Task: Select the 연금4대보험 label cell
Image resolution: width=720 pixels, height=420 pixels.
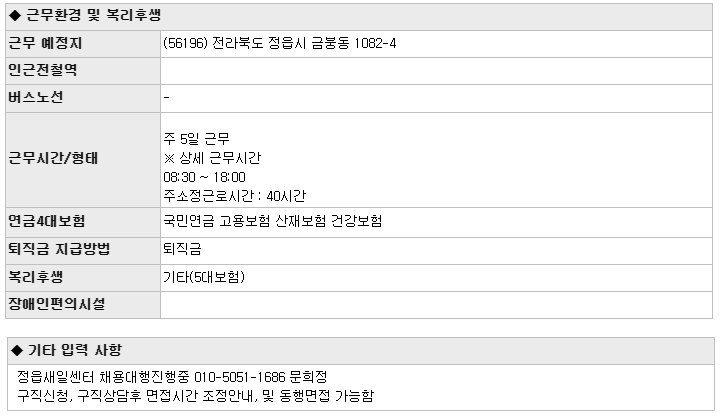Action: (x=83, y=222)
